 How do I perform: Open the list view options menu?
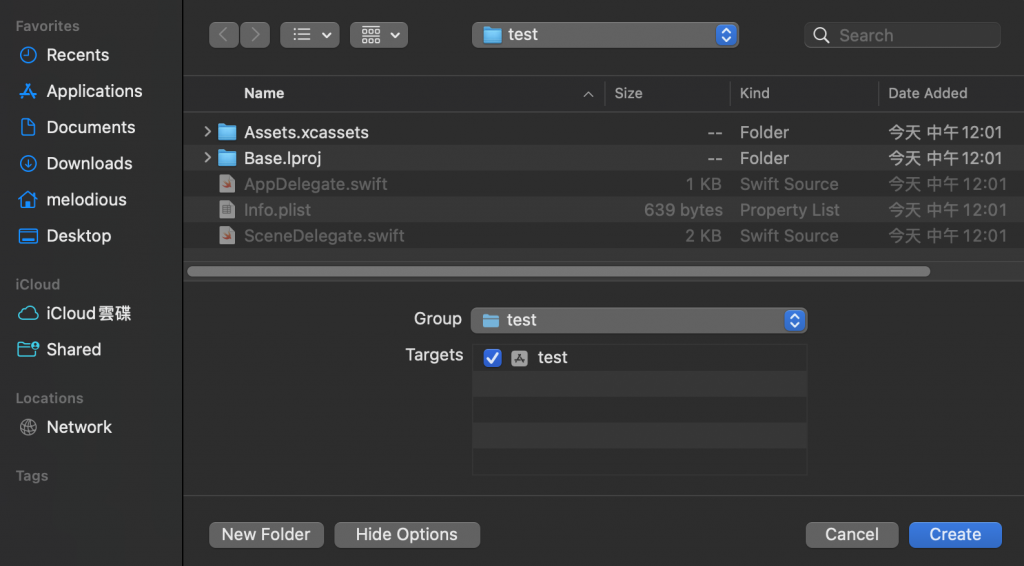tap(310, 35)
